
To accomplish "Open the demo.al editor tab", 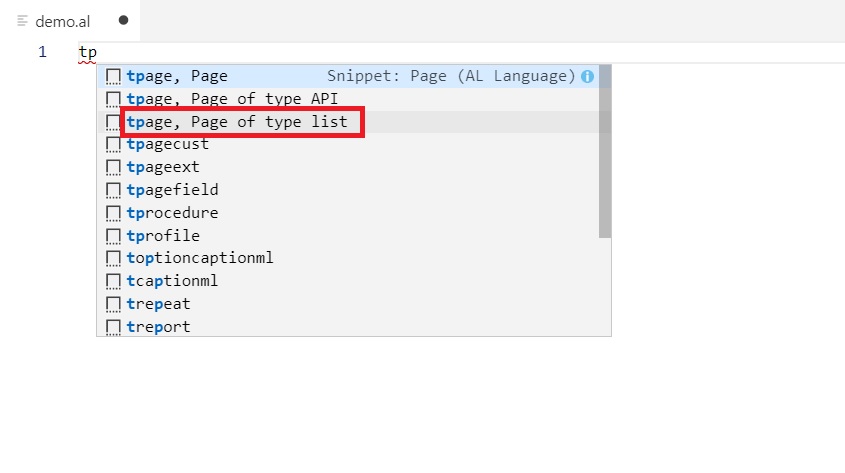I will [x=62, y=20].
